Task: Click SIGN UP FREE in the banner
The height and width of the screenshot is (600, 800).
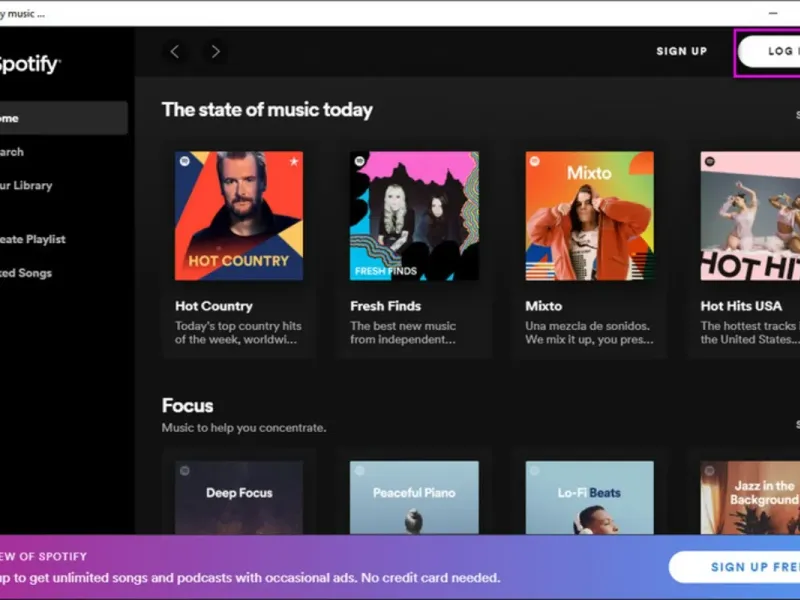Action: 735,567
